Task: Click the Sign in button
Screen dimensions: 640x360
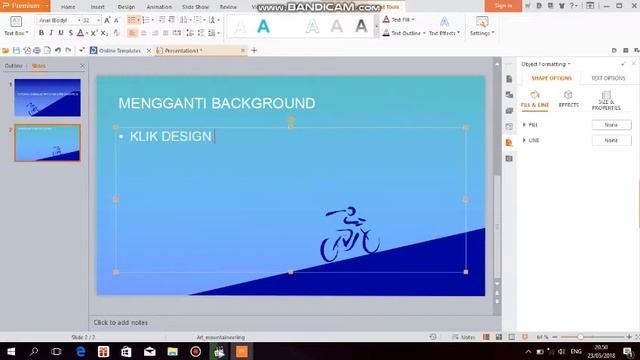Action: click(503, 6)
